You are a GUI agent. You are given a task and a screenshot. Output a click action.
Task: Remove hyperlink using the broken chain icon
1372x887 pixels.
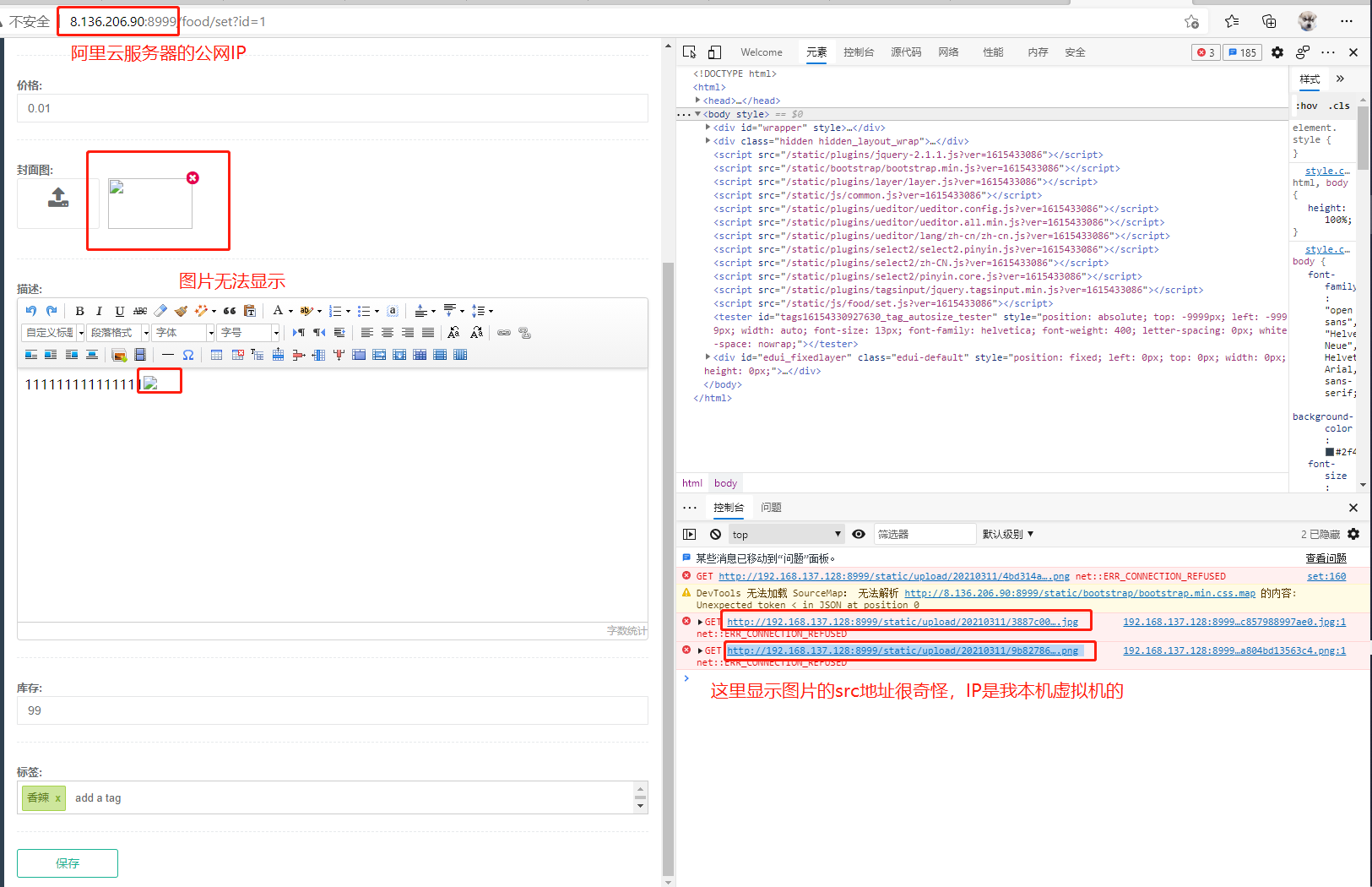click(x=524, y=333)
